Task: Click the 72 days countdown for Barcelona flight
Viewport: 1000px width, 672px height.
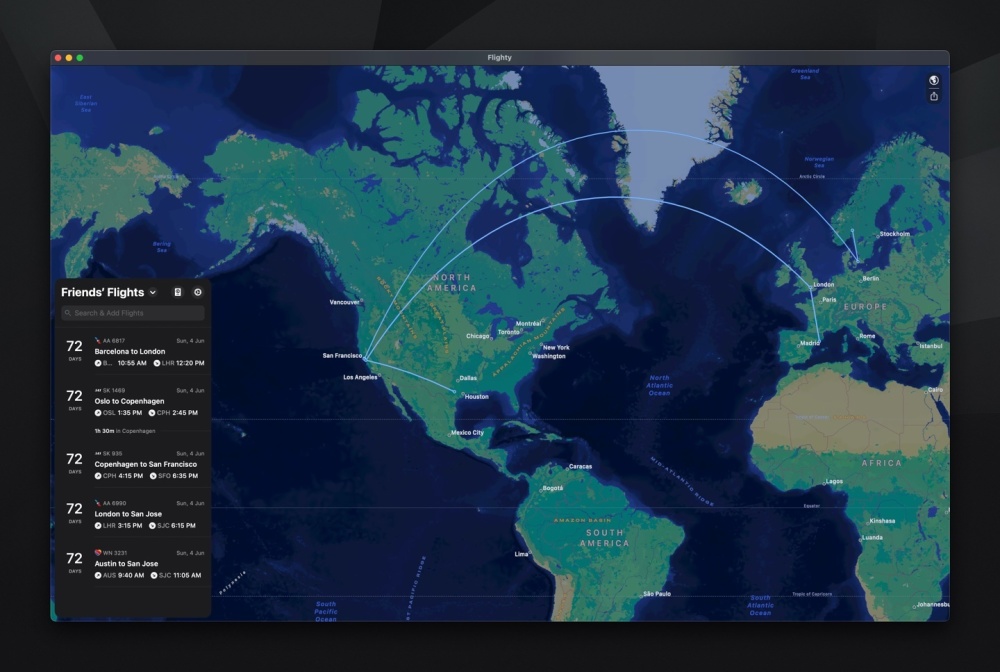Action: pyautogui.click(x=75, y=349)
